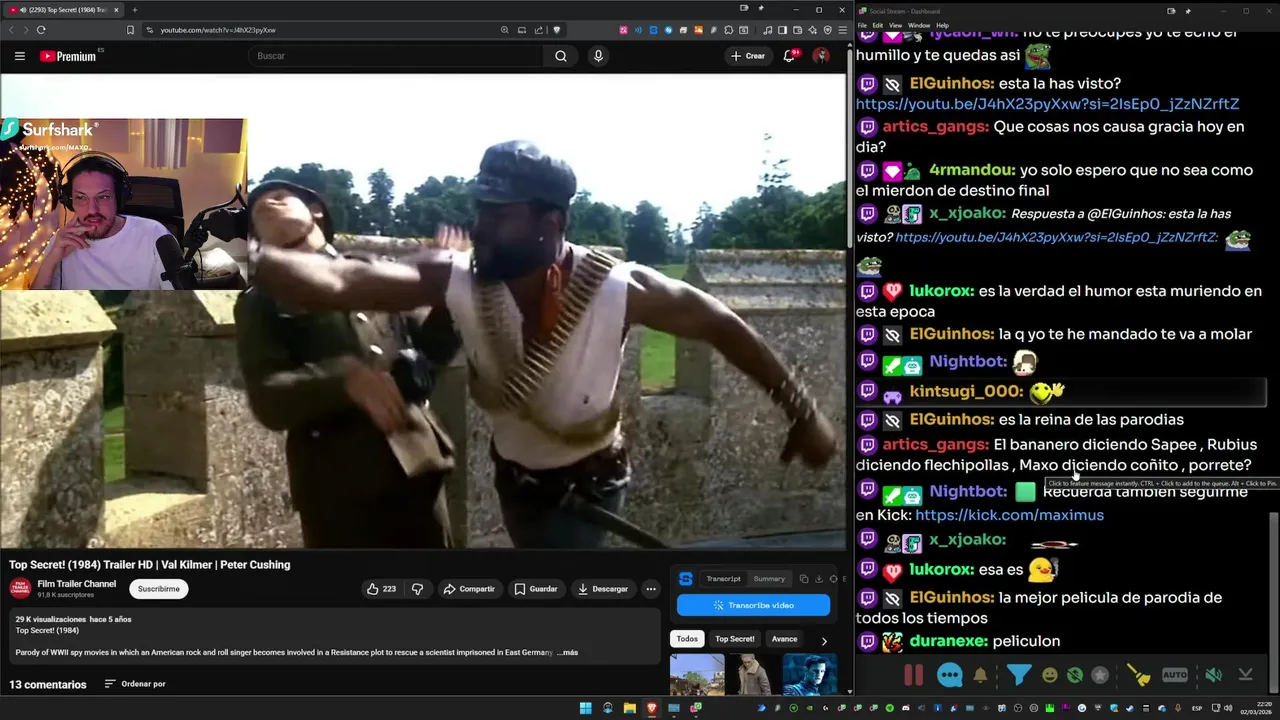Start voice search with microphone icon

(598, 56)
